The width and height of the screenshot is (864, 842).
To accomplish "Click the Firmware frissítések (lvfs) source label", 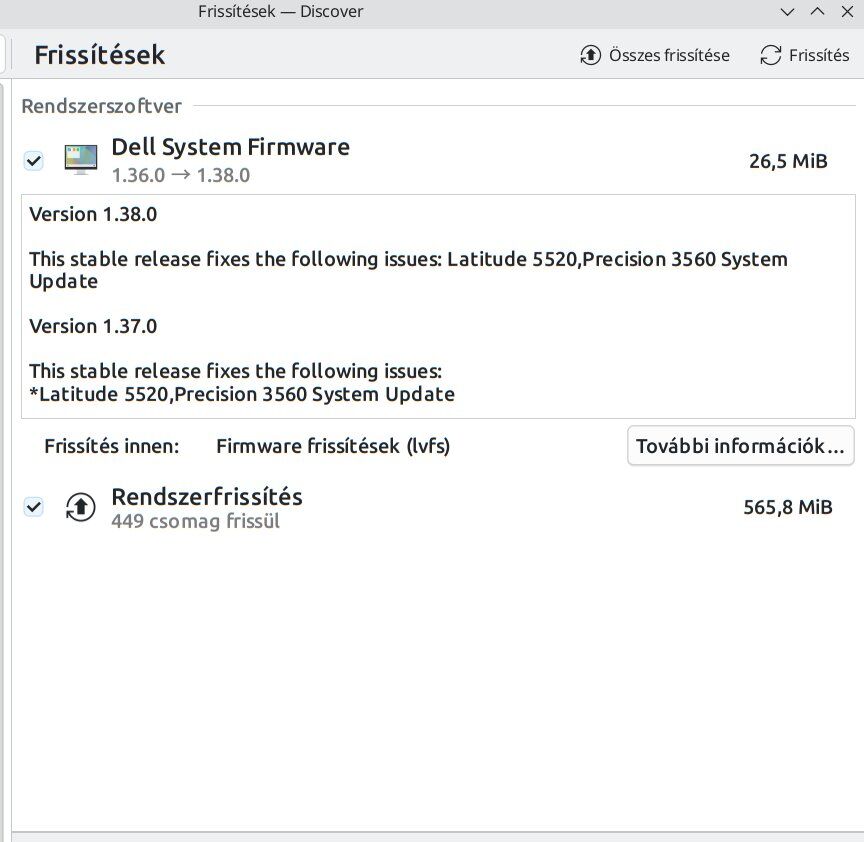I will (333, 446).
